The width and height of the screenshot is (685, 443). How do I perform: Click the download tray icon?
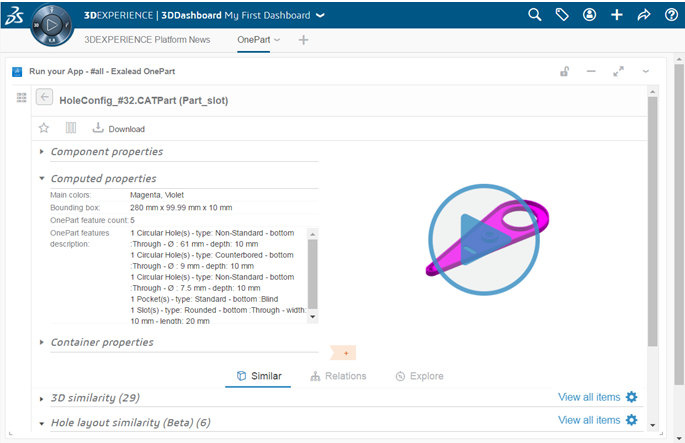click(98, 128)
